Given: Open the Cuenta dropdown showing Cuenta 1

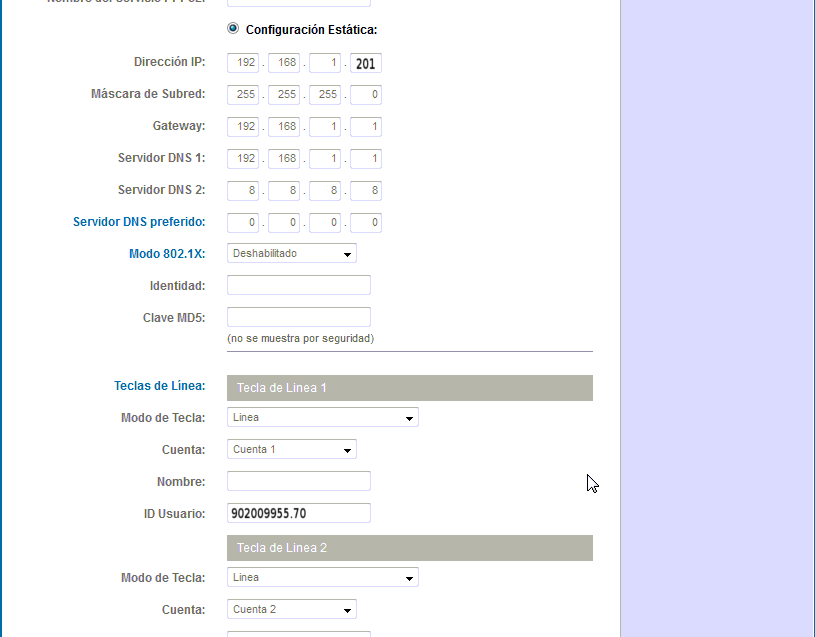Looking at the screenshot, I should coord(291,449).
